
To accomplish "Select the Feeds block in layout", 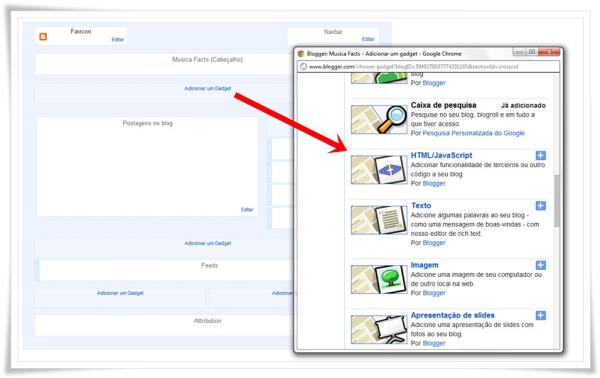I will [167, 270].
